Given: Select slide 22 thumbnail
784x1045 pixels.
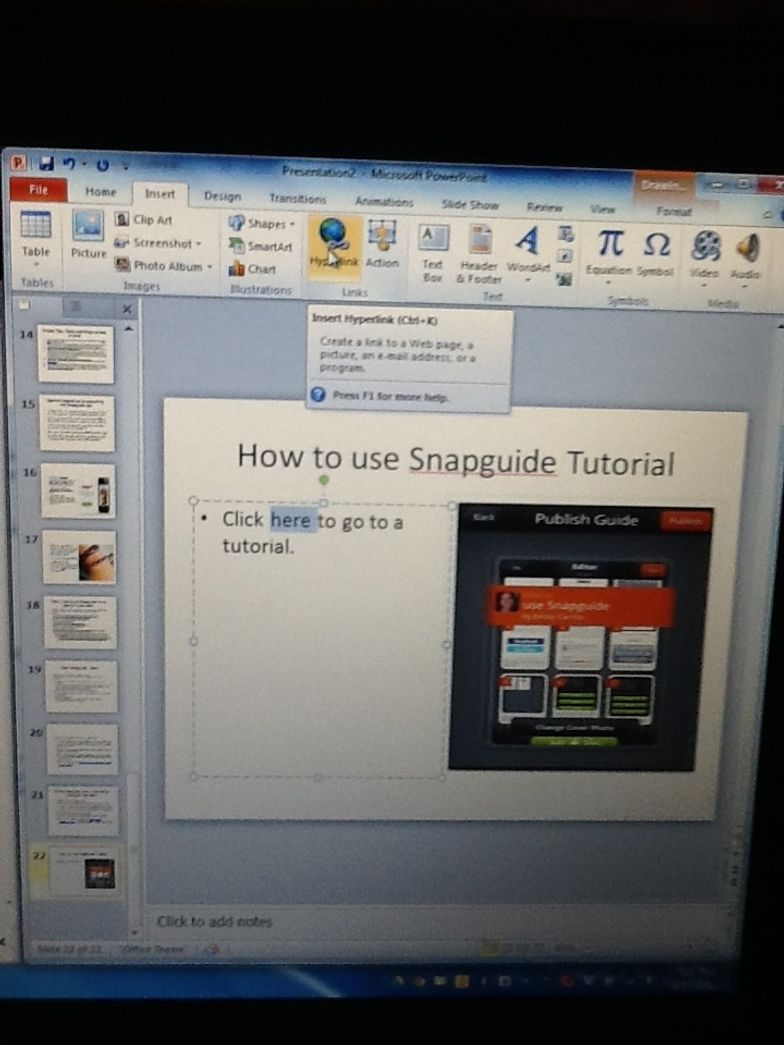Looking at the screenshot, I should pyautogui.click(x=85, y=872).
